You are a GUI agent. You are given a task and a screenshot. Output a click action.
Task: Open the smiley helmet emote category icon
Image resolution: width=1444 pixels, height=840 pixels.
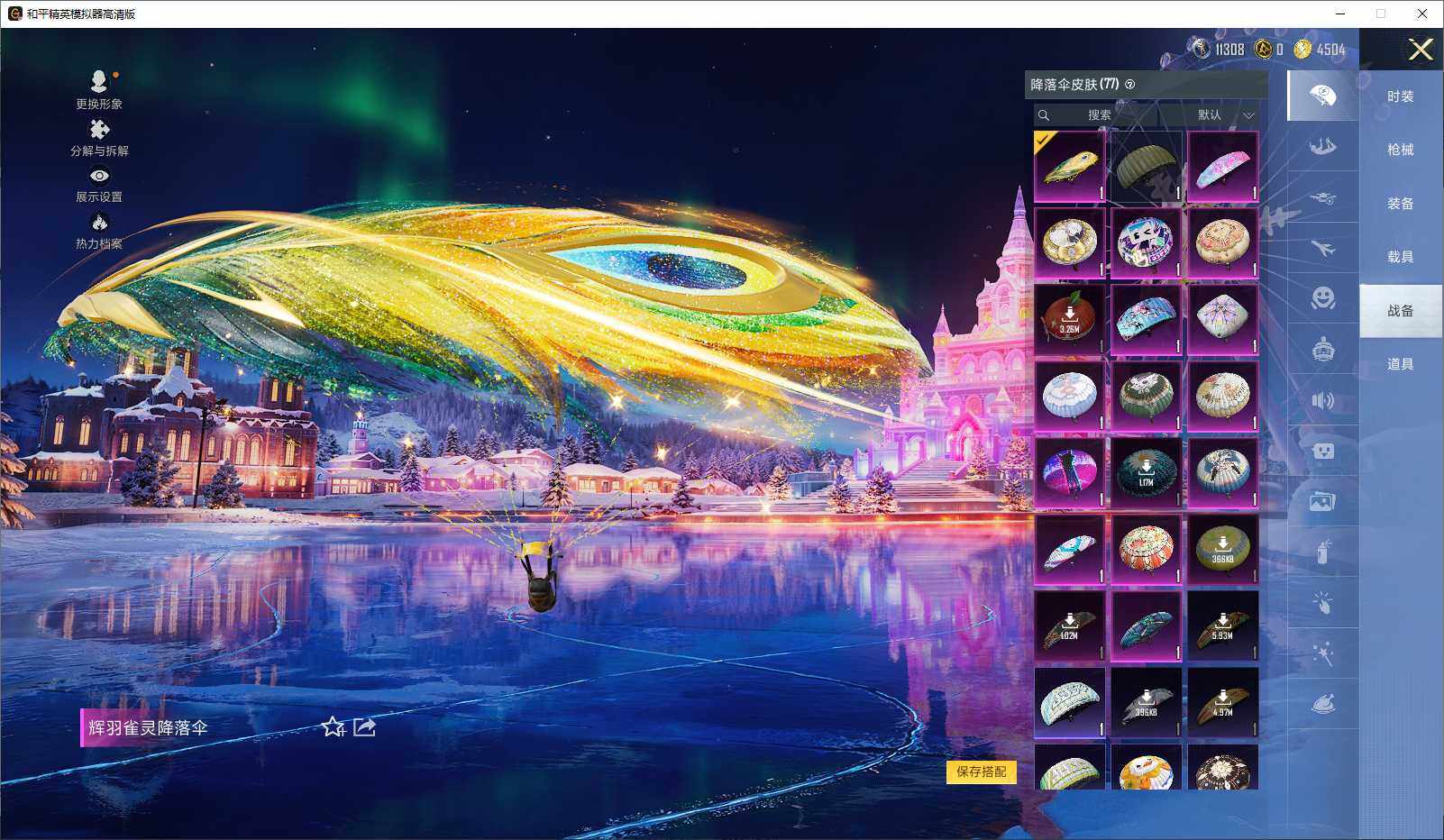coord(1322,301)
